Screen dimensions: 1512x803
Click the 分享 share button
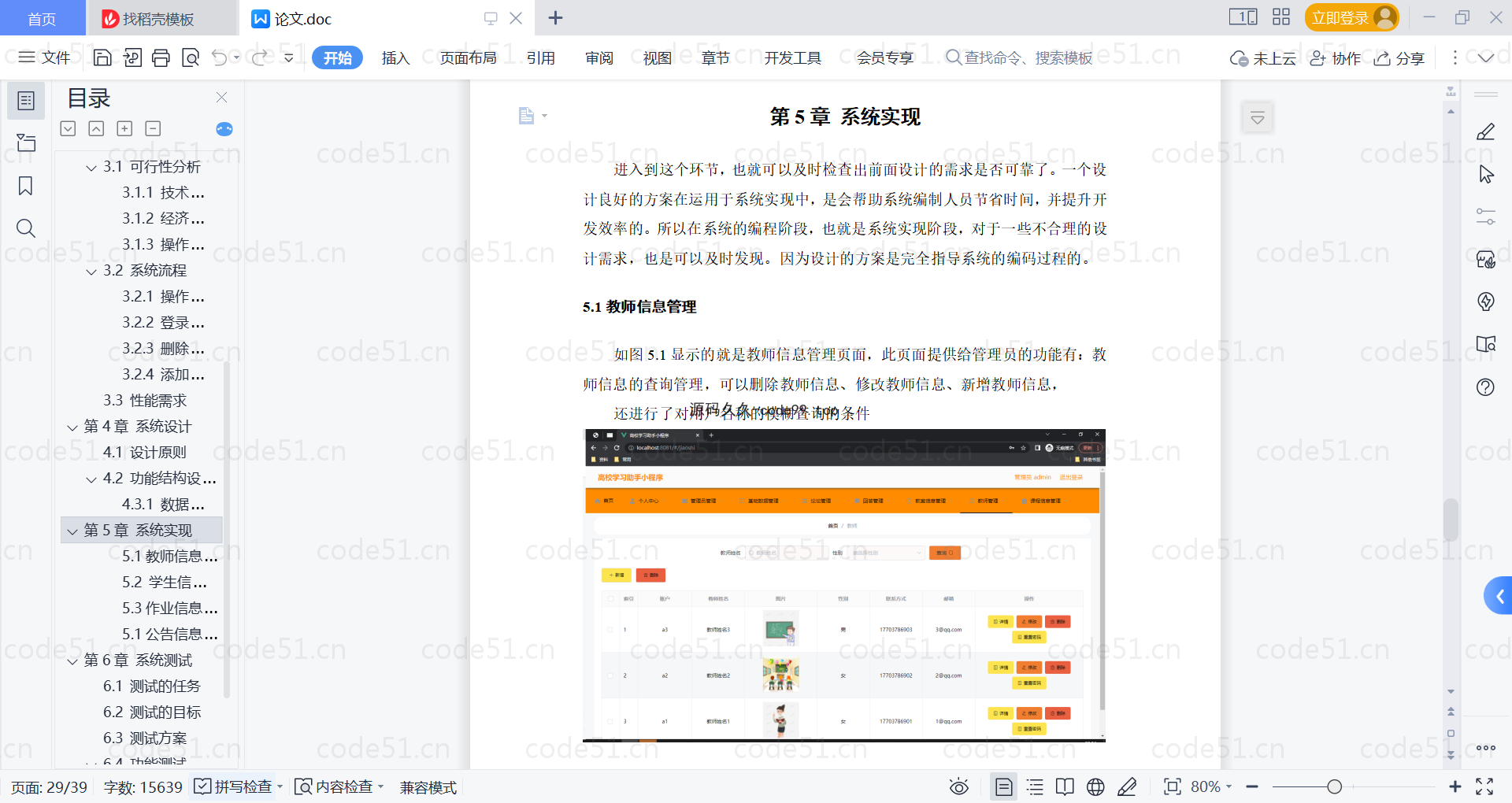coord(1399,58)
